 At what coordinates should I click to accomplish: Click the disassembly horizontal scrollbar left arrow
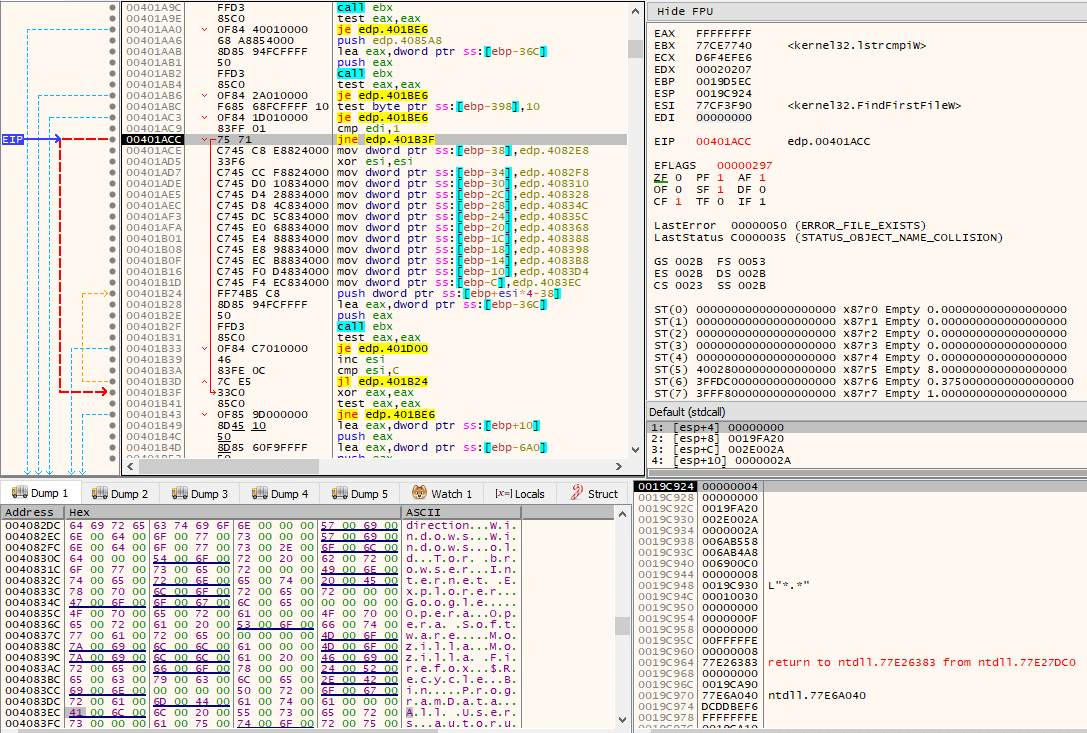click(130, 467)
